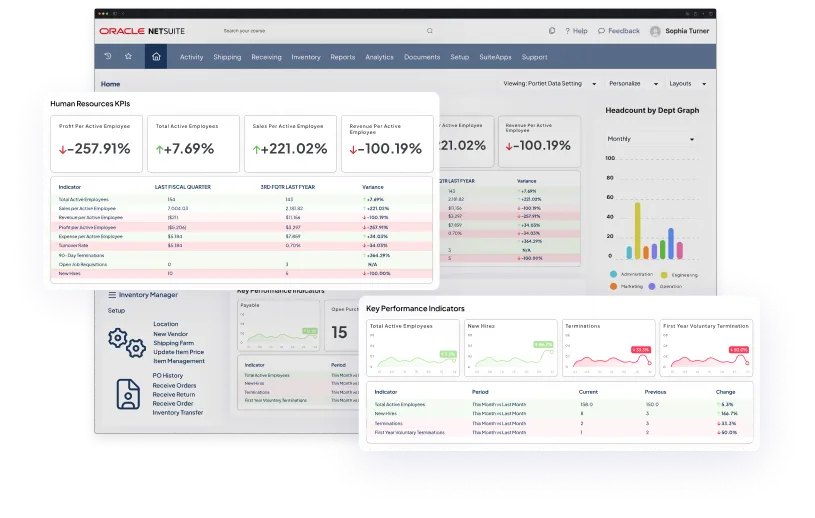Click the Setup gears icon
815x518 pixels.
click(126, 342)
